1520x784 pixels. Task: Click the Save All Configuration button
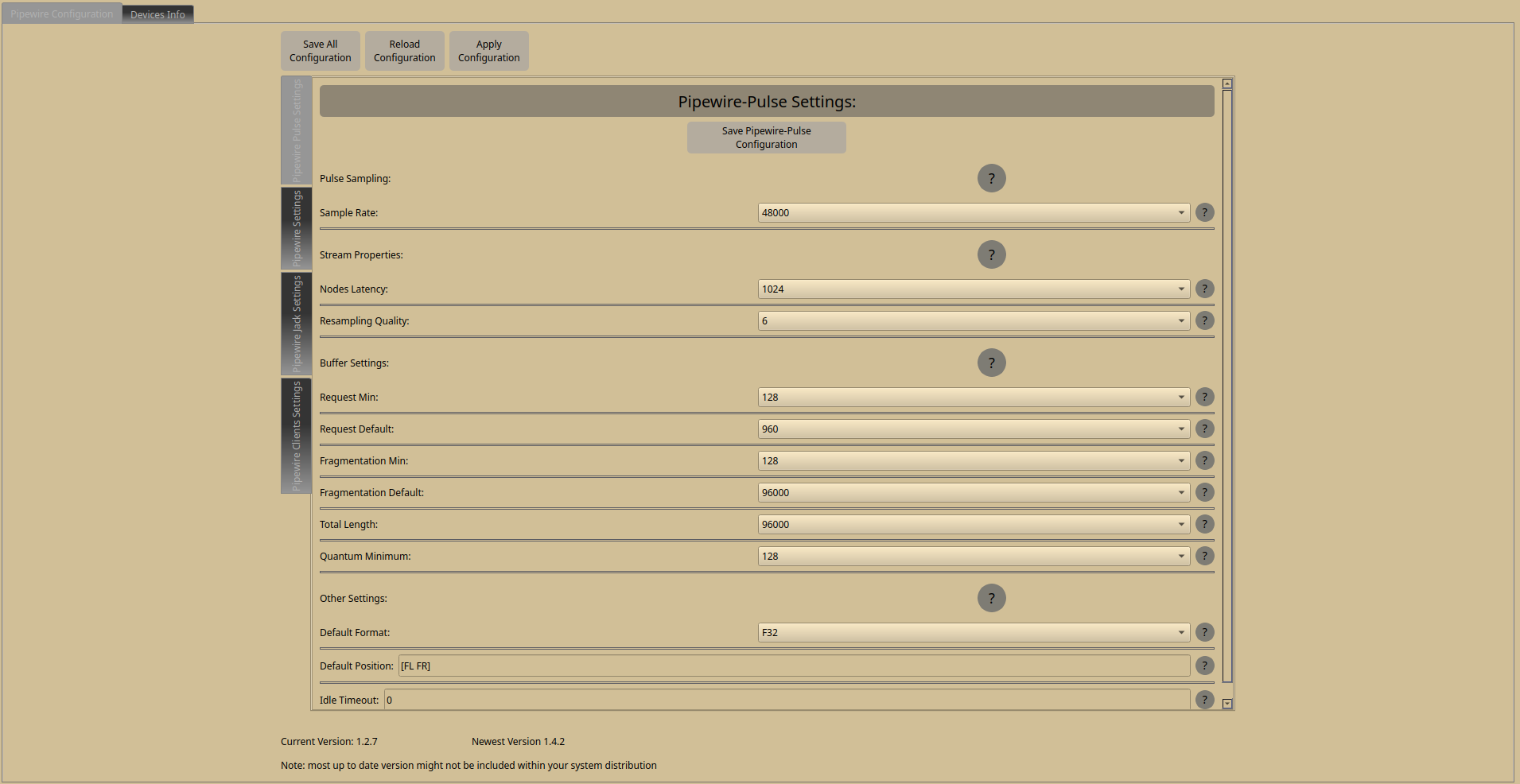pyautogui.click(x=321, y=51)
